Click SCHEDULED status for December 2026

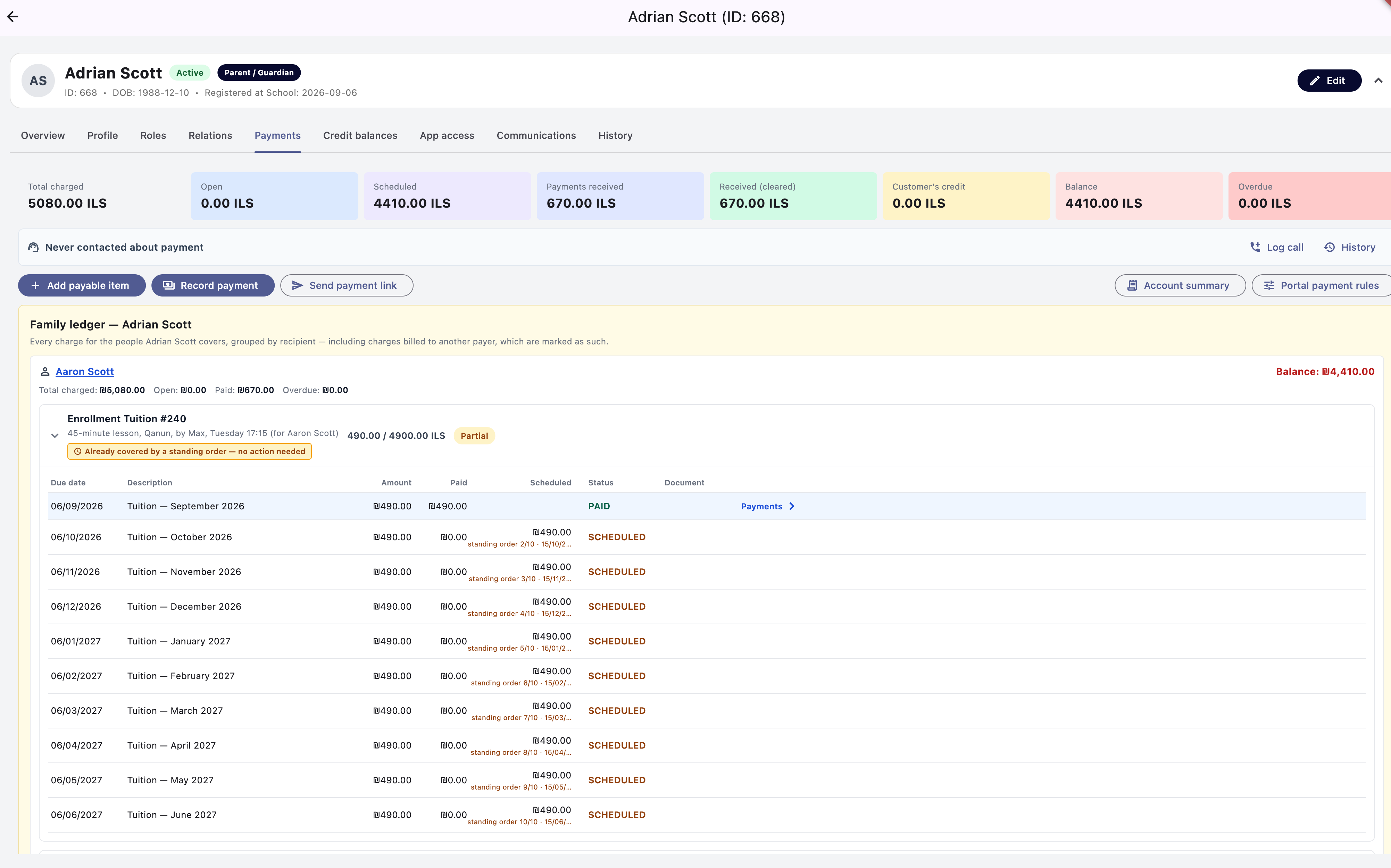[617, 607]
